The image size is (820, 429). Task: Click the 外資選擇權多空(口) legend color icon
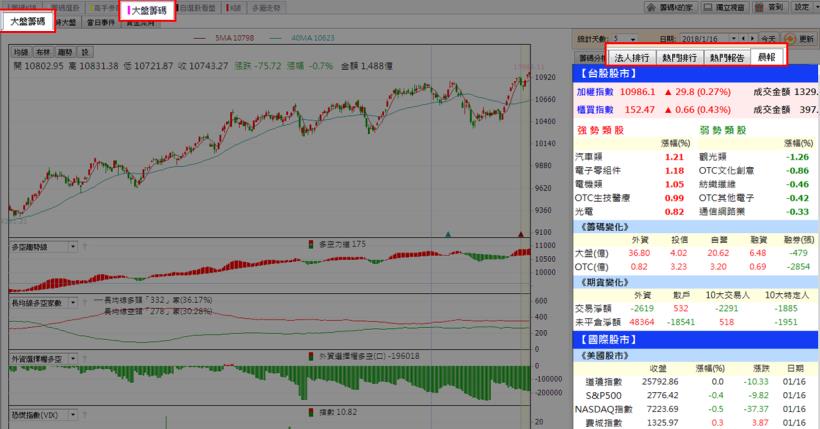(x=311, y=356)
